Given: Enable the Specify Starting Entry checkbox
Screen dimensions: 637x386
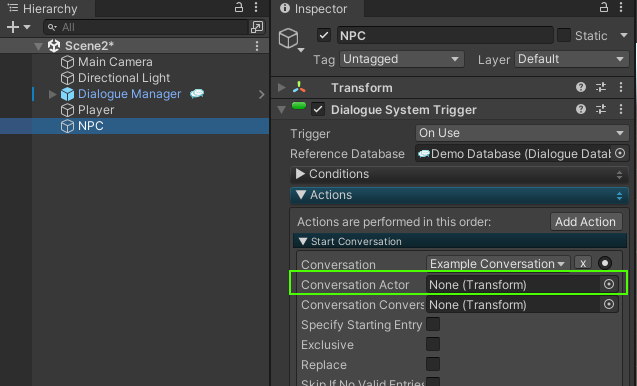Looking at the screenshot, I should (433, 324).
